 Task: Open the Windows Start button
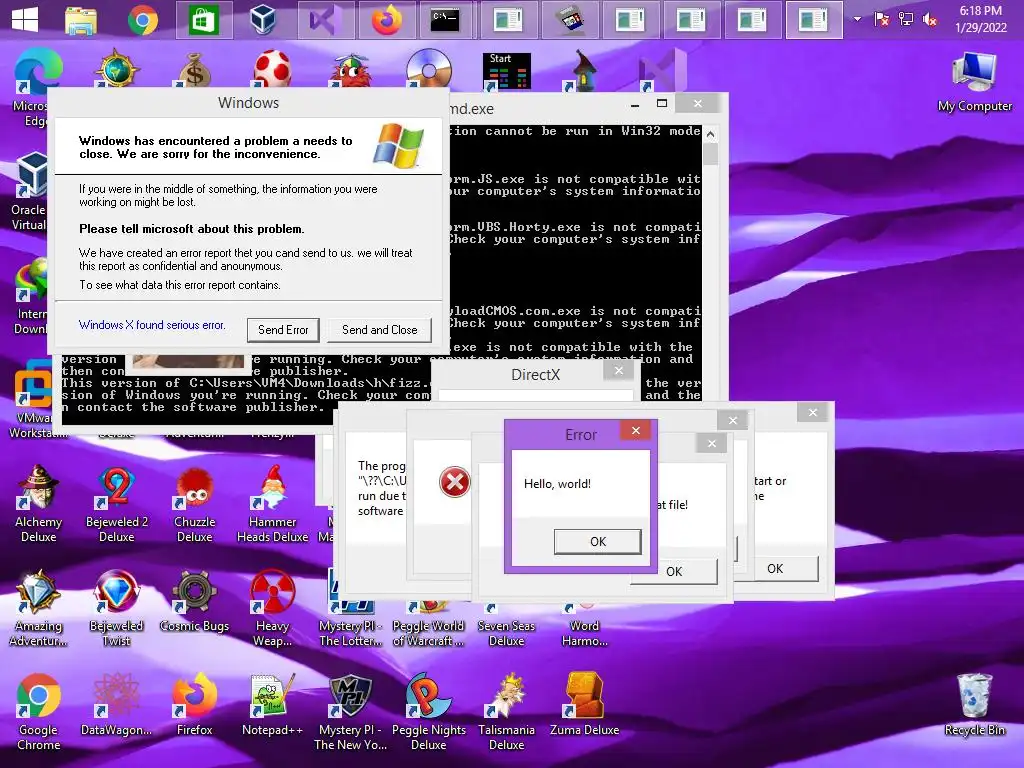click(x=25, y=19)
